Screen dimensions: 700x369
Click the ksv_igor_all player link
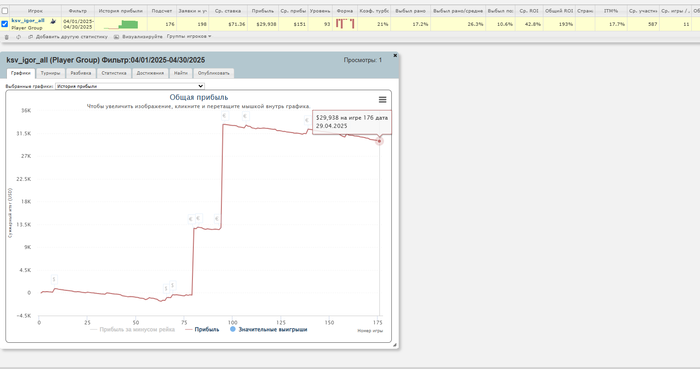[28, 21]
